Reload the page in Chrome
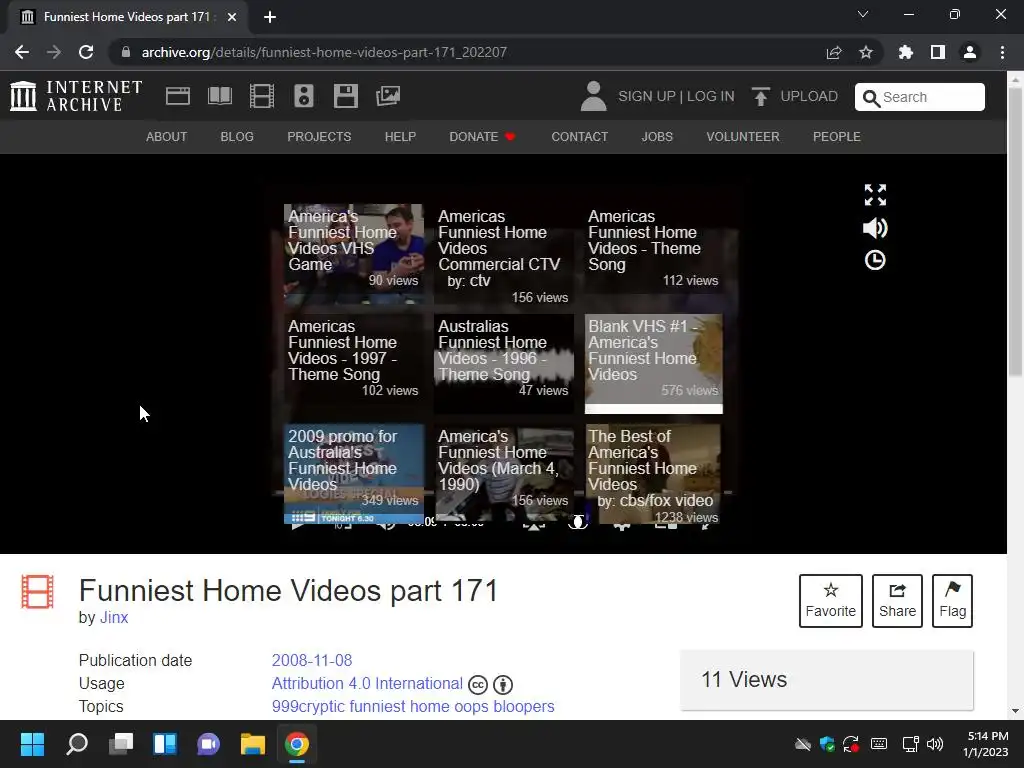This screenshot has width=1024, height=768. pyautogui.click(x=86, y=52)
